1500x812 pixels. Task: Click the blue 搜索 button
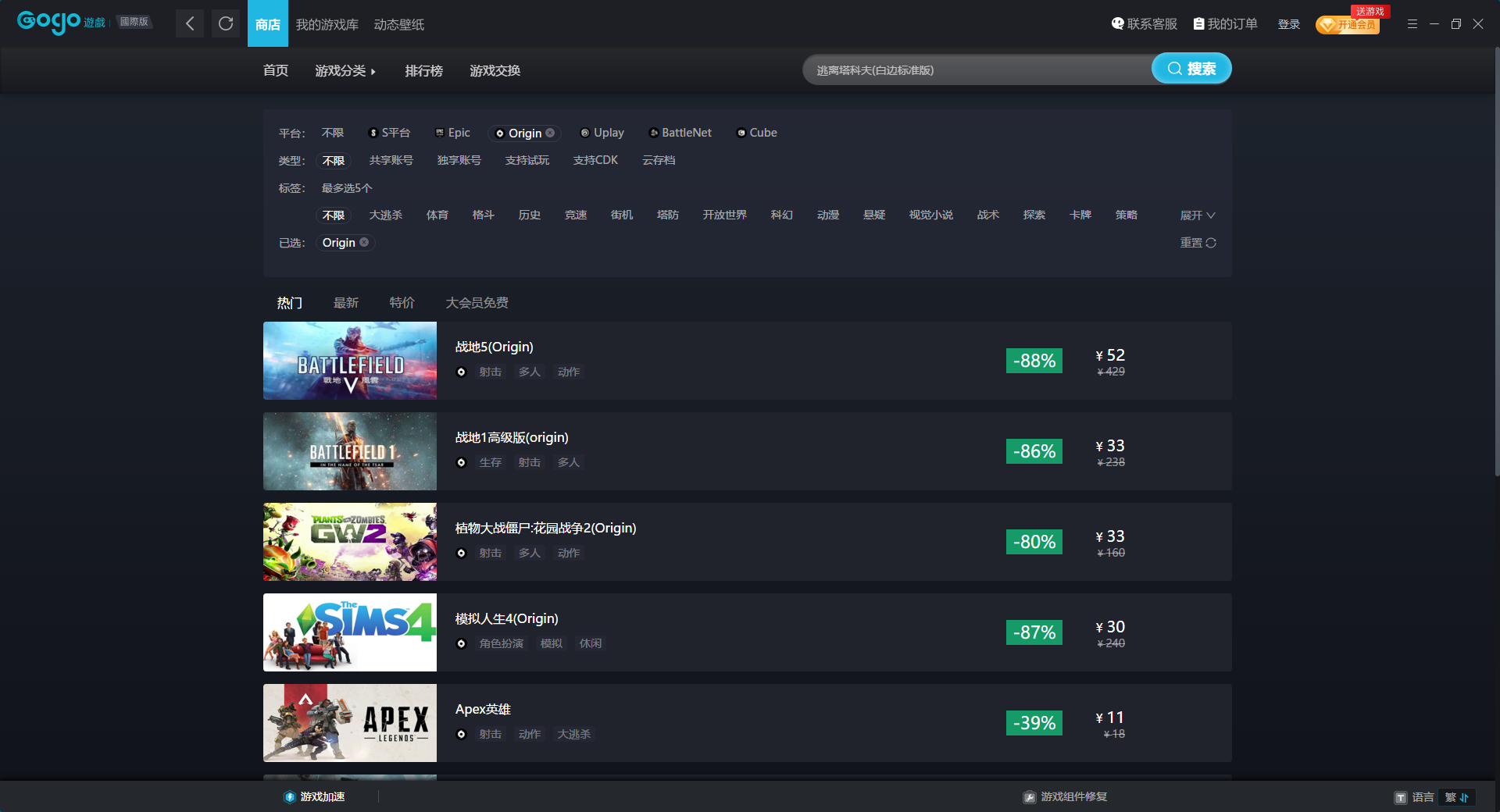pyautogui.click(x=1191, y=69)
